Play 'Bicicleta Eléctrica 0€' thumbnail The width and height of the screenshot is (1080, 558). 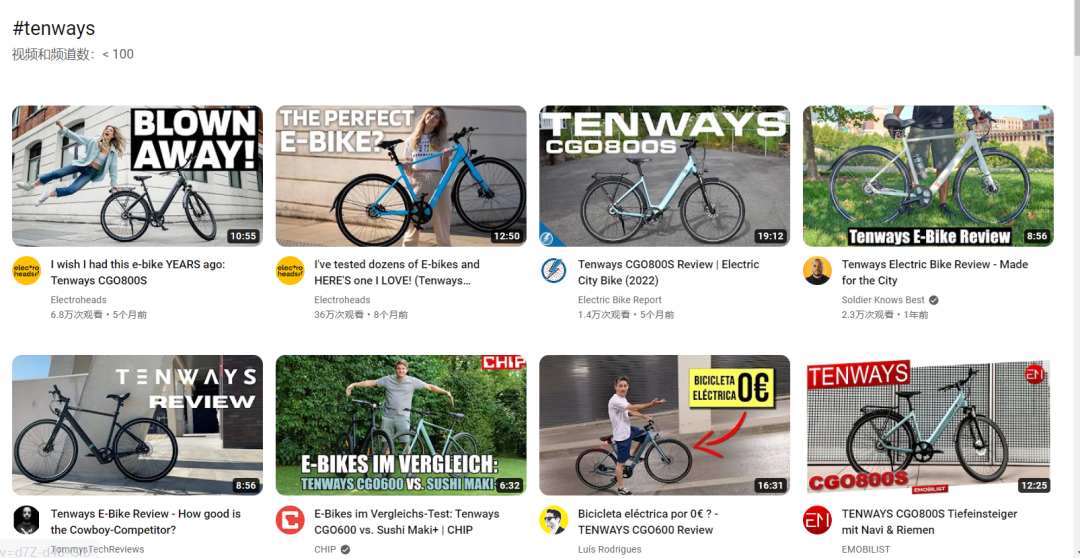(664, 425)
